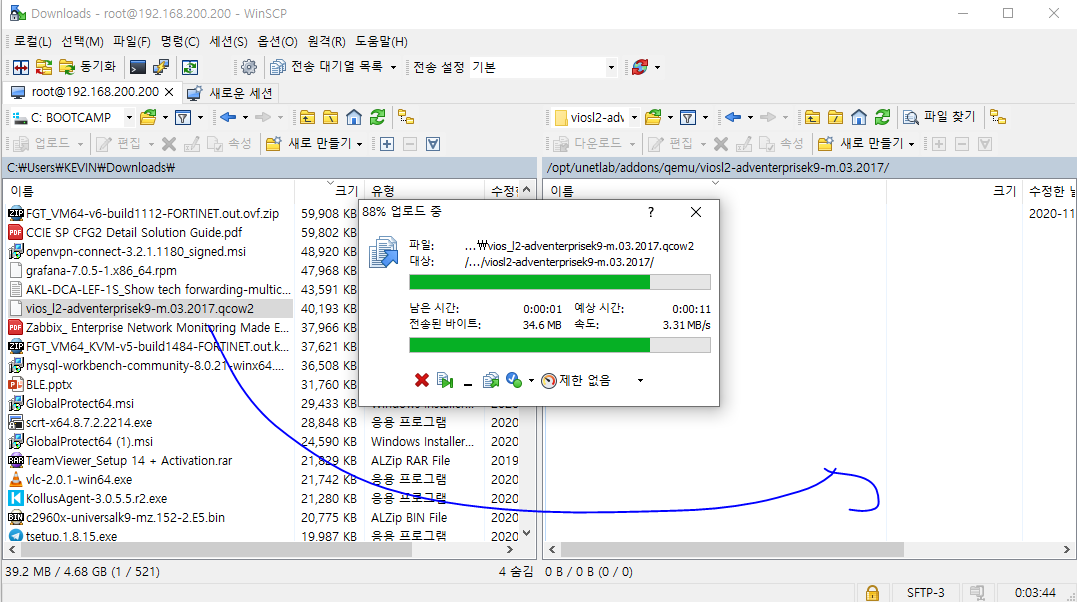
Task: Close the root@192.168.200.200 session tab
Action: point(169,92)
